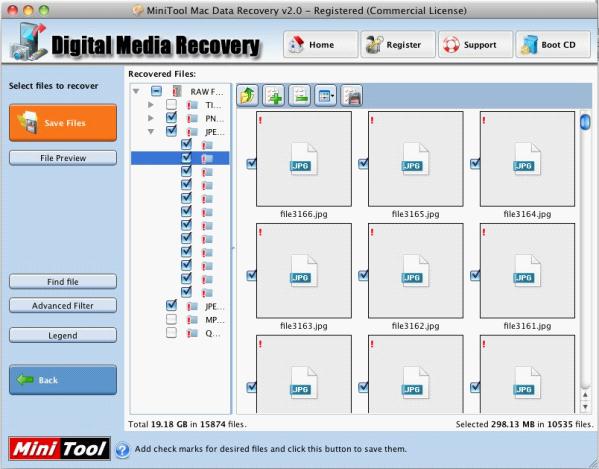Click the 'Selected 298.13 MB in 10535 files' text

point(525,424)
